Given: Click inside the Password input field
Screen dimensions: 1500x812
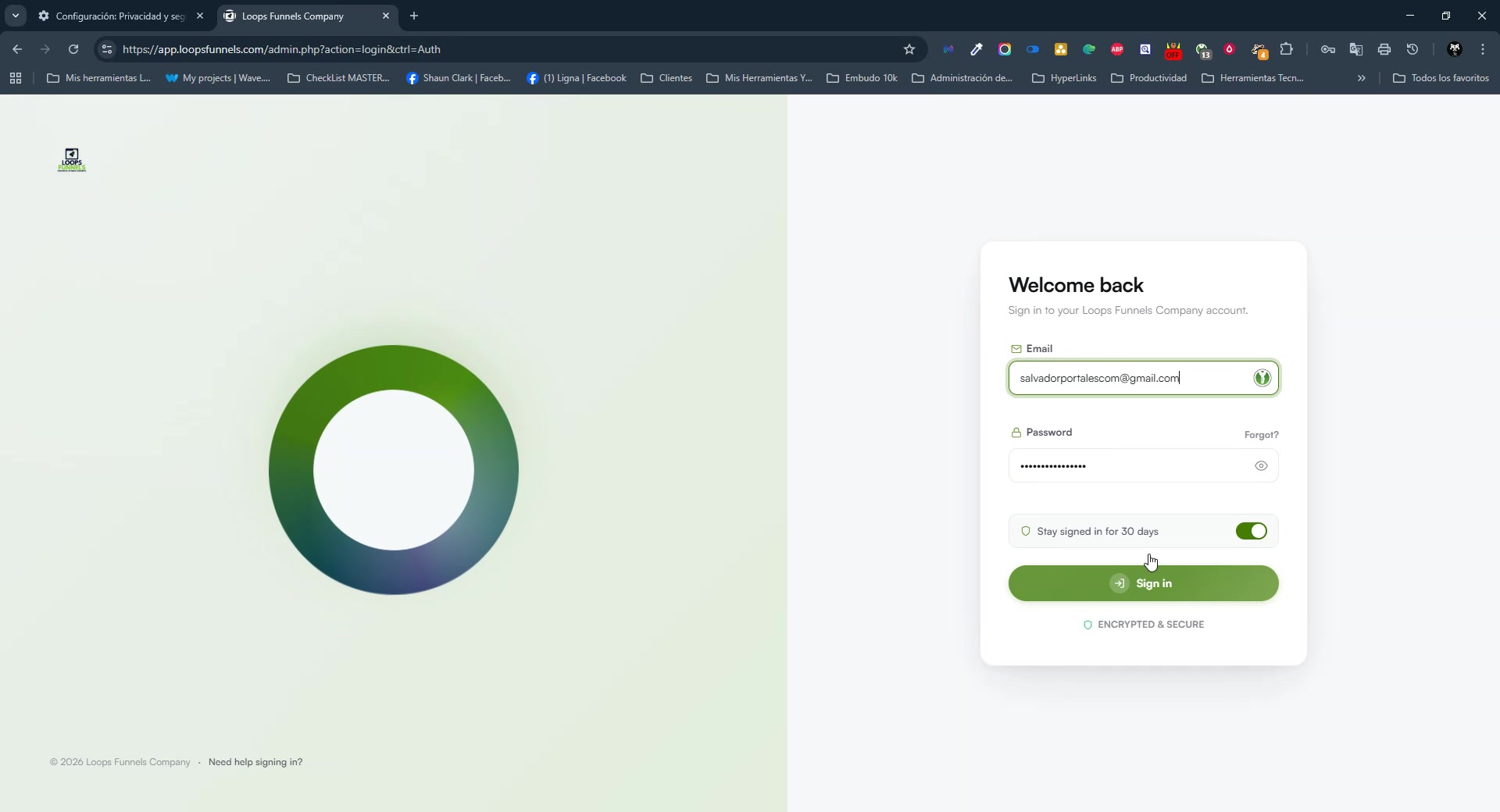Looking at the screenshot, I should click(1129, 466).
